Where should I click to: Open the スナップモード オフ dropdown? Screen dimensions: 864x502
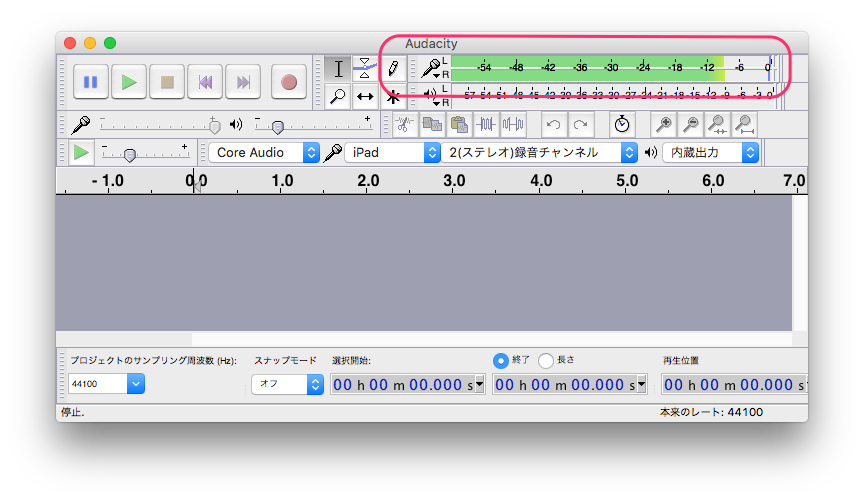point(287,384)
